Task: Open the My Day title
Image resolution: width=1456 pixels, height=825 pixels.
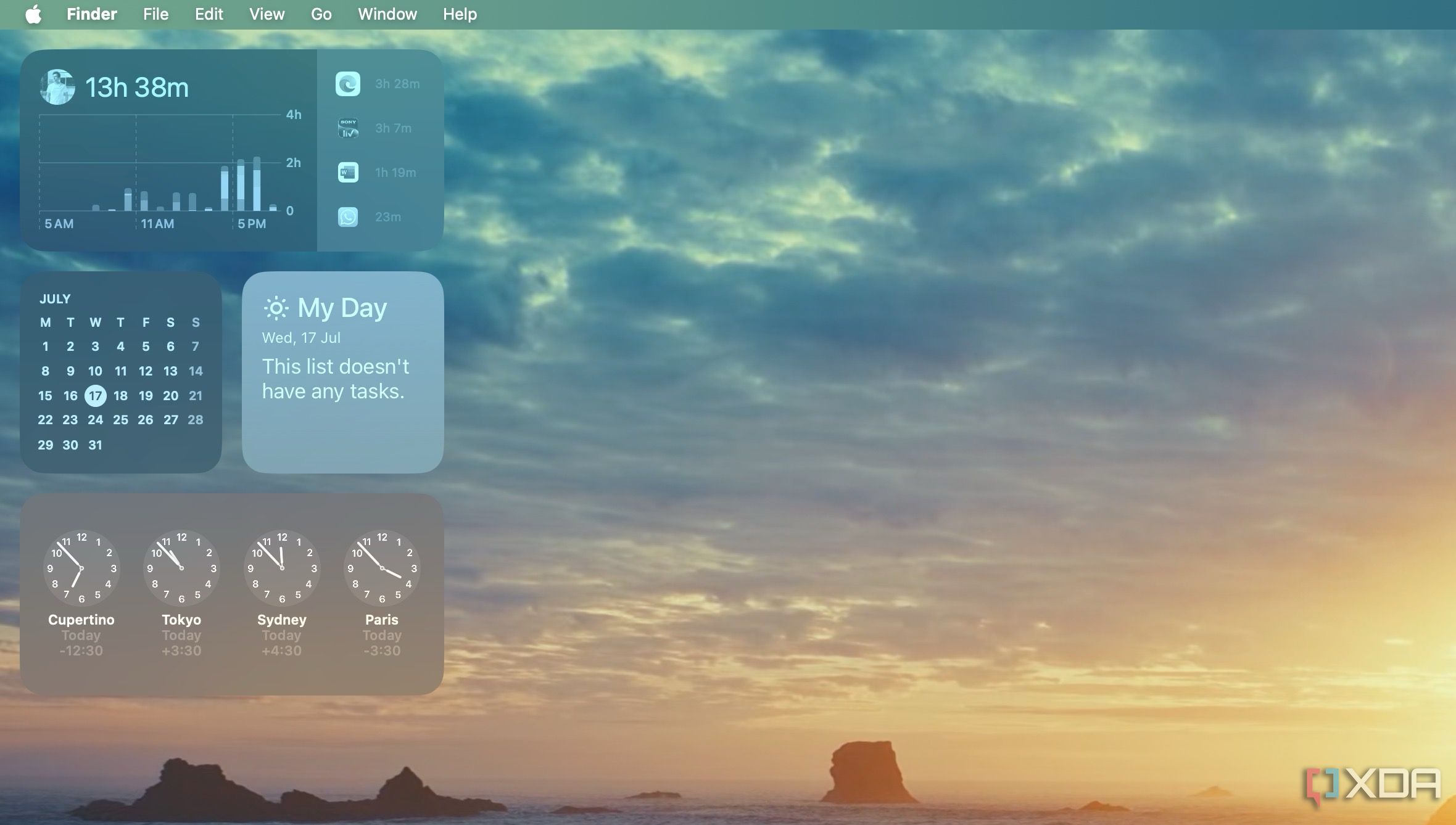Action: tap(342, 308)
